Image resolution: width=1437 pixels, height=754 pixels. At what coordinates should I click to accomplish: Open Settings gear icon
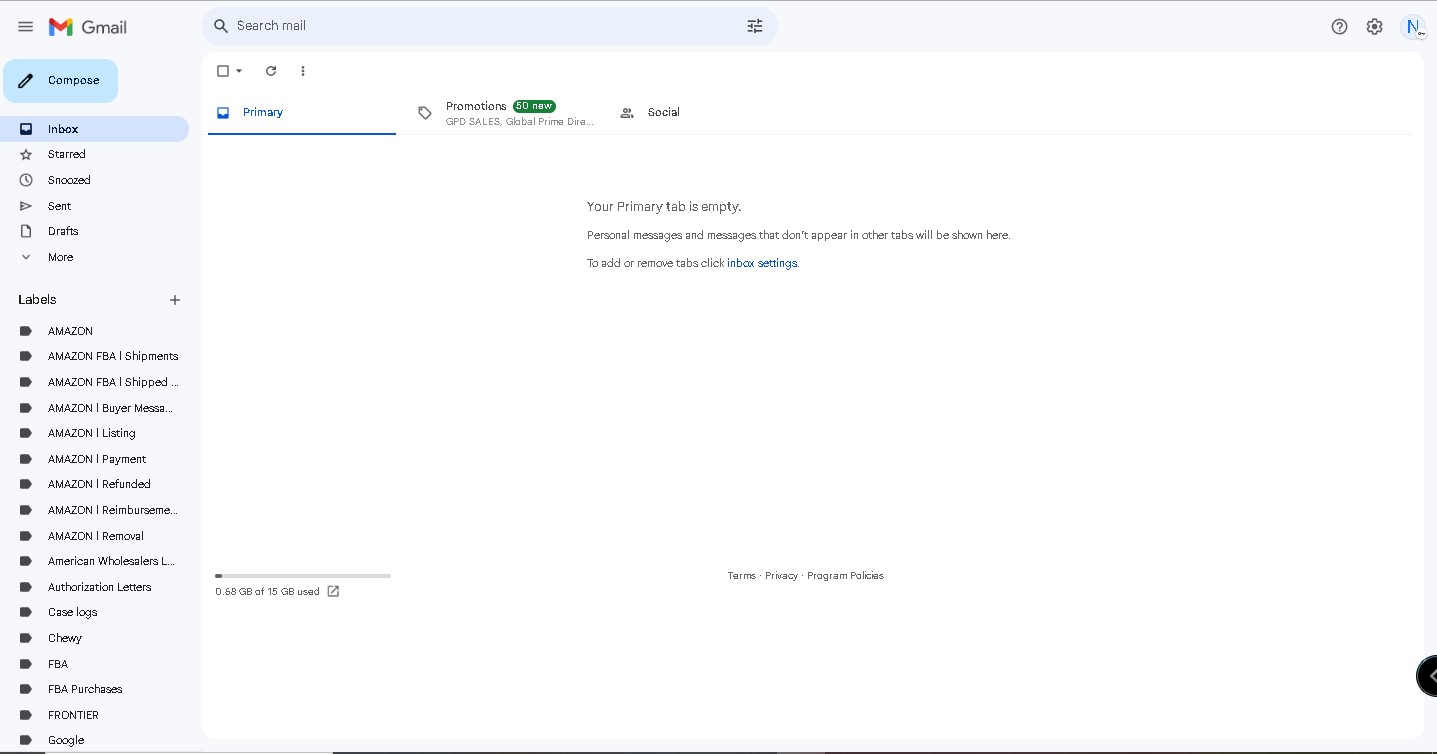click(1375, 27)
